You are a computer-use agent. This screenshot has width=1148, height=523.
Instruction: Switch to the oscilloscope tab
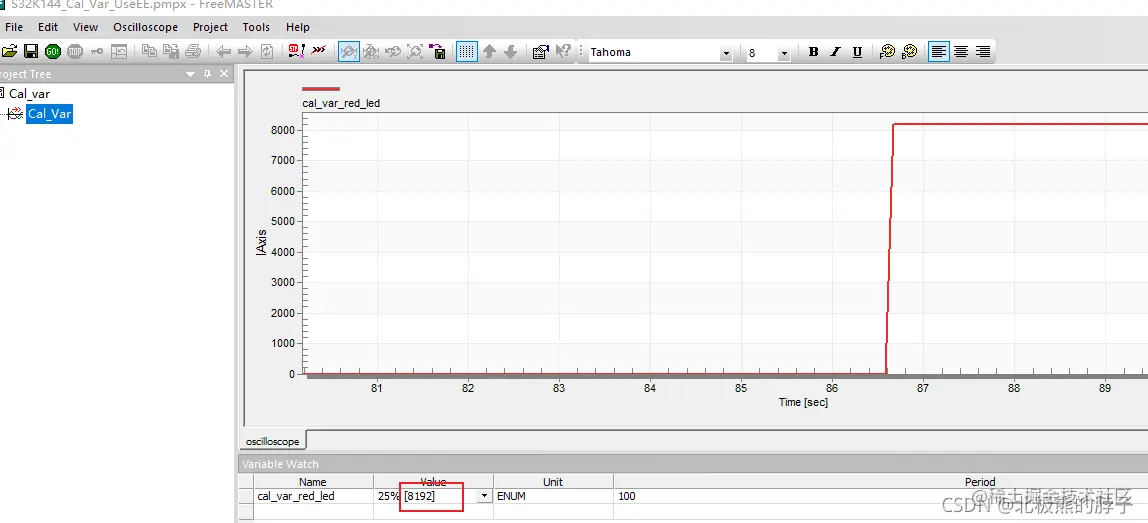(273, 442)
